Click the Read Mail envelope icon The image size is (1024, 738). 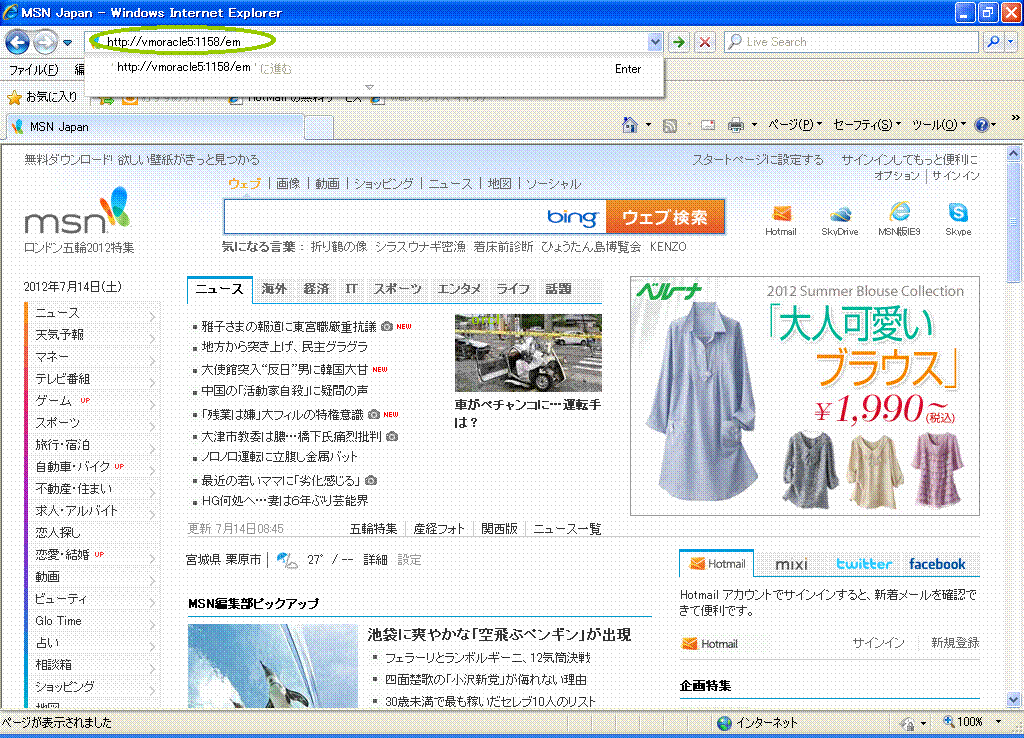pyautogui.click(x=708, y=125)
